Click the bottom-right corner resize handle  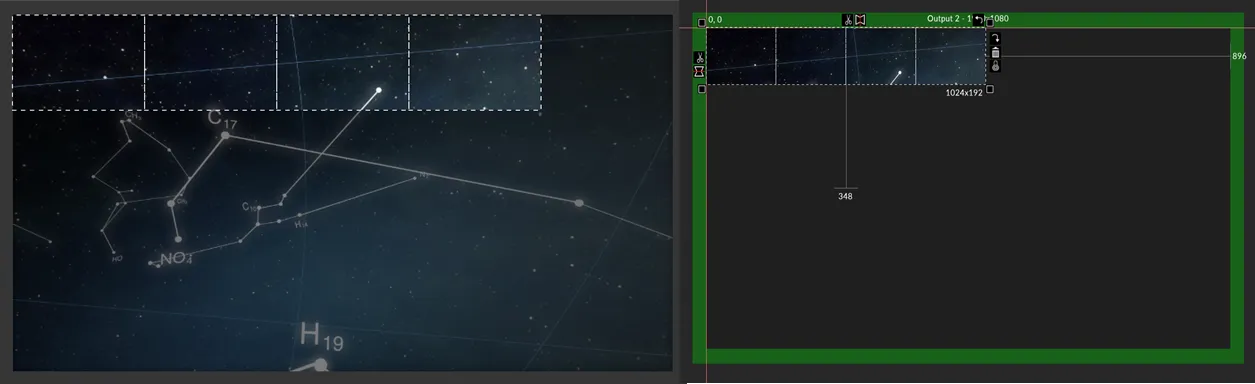click(990, 89)
